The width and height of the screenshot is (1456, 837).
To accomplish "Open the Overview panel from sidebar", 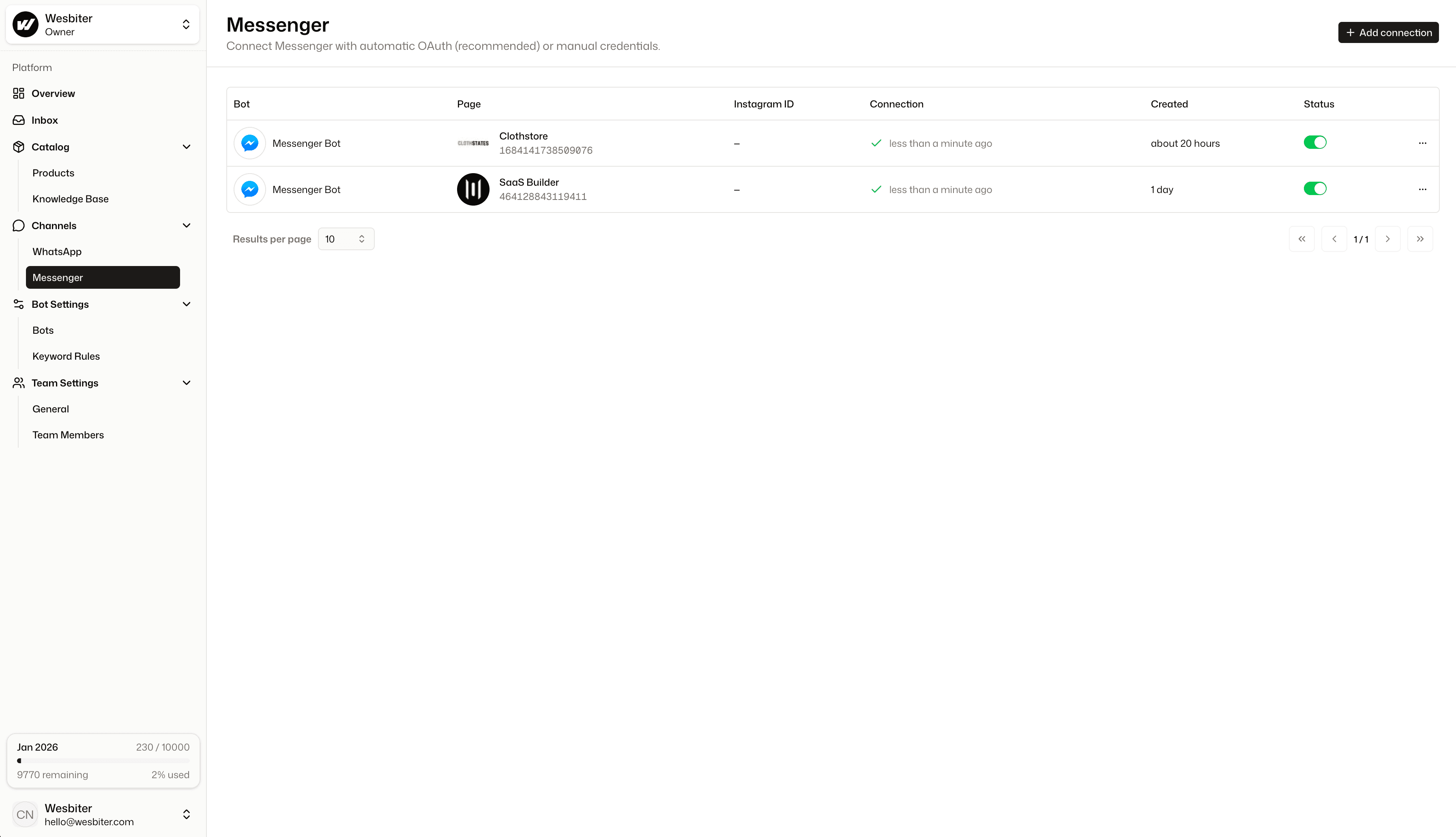I will pyautogui.click(x=53, y=93).
